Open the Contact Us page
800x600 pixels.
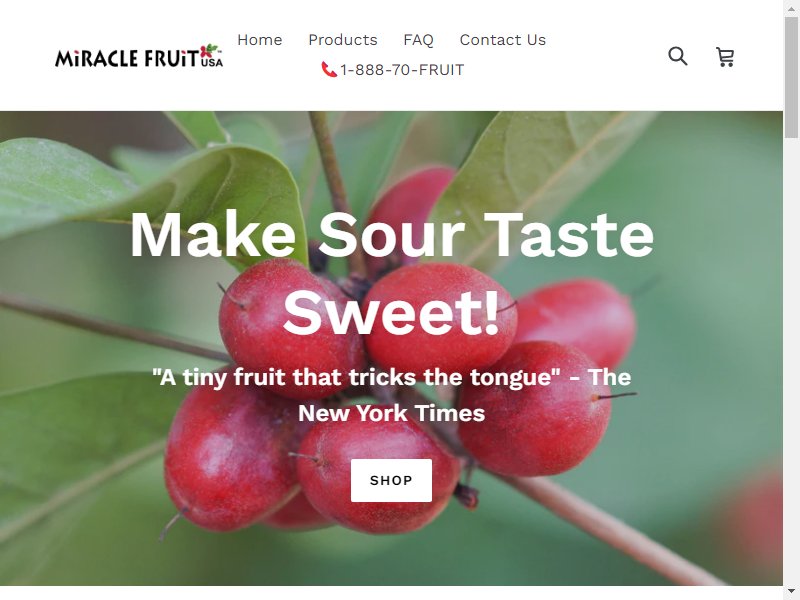[503, 40]
